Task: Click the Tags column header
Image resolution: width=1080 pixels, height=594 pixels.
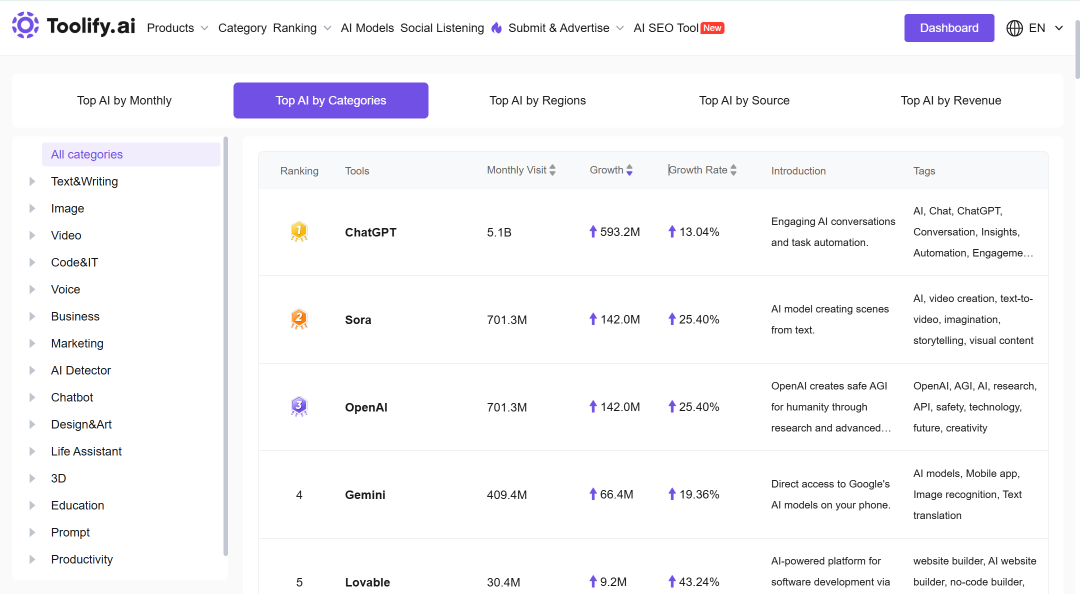Action: click(x=924, y=171)
